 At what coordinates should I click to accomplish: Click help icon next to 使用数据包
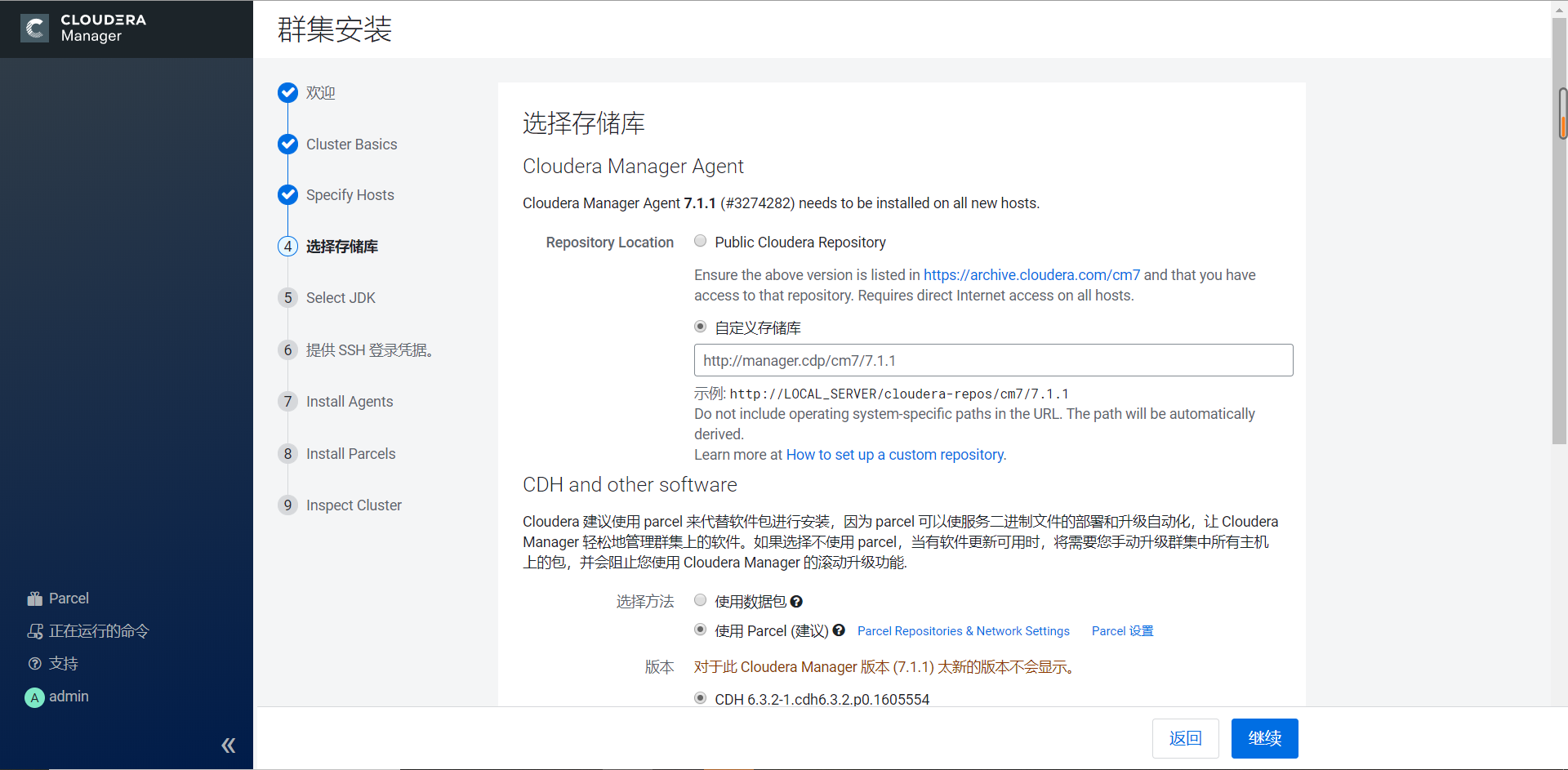click(796, 602)
